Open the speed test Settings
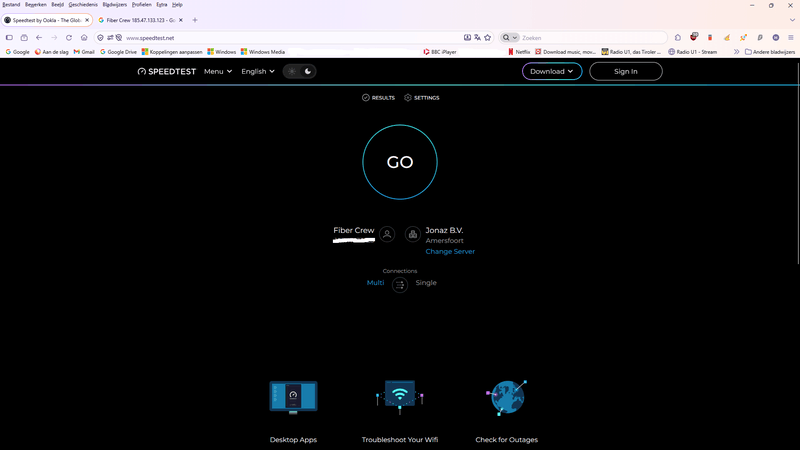This screenshot has height=450, width=800. coord(421,97)
